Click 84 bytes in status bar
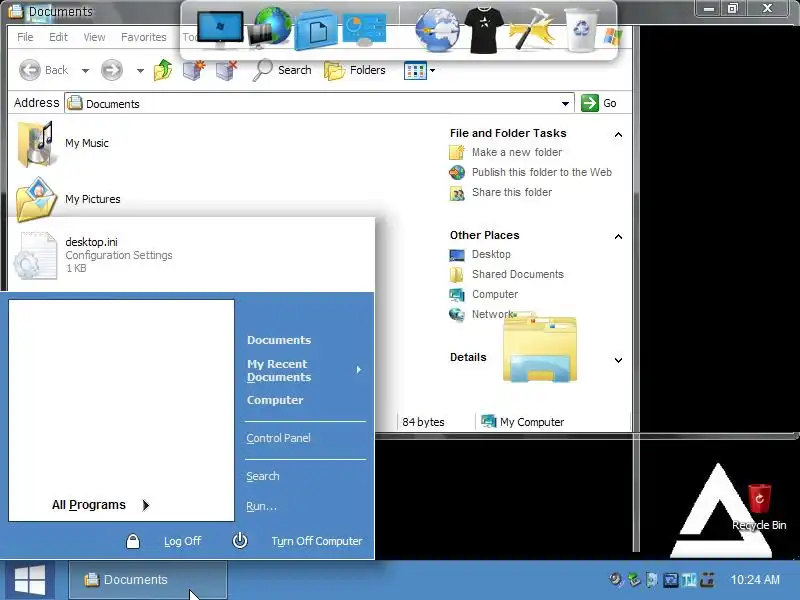The image size is (800, 600). pos(423,422)
